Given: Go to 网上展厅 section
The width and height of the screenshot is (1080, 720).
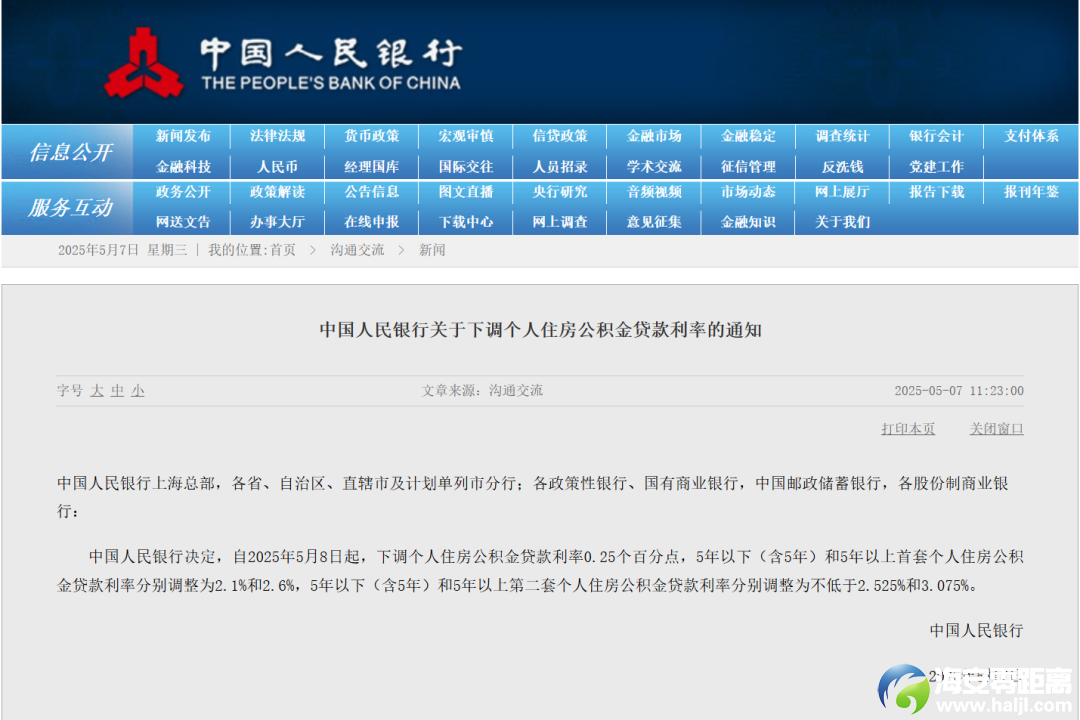Looking at the screenshot, I should [x=842, y=192].
